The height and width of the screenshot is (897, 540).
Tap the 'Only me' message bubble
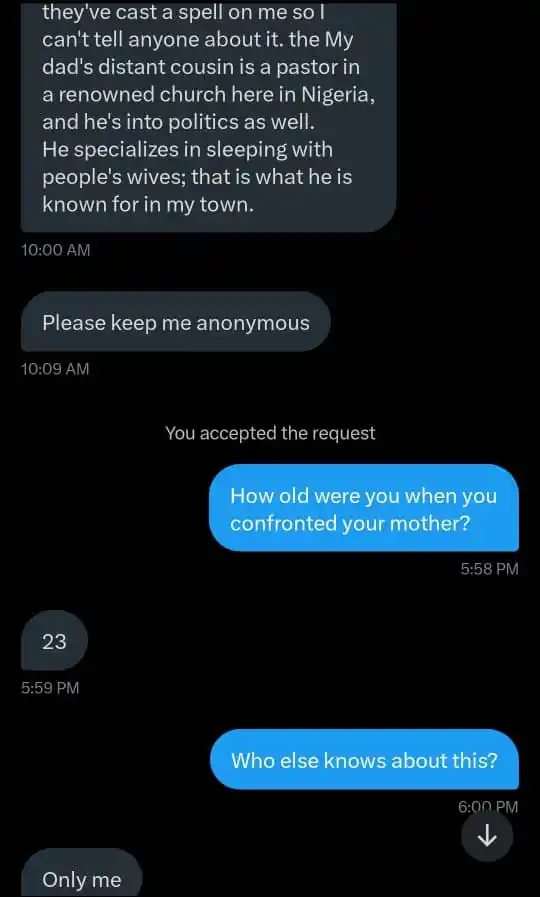coord(82,873)
